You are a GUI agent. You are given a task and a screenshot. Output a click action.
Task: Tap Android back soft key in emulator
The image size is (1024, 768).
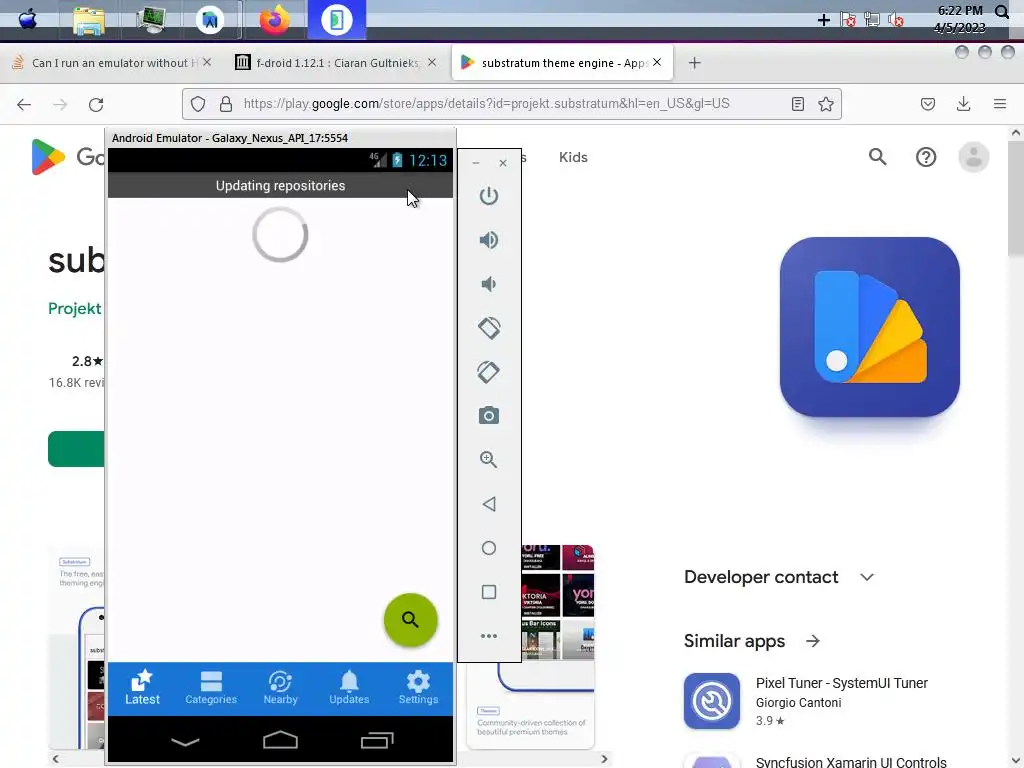pyautogui.click(x=185, y=741)
